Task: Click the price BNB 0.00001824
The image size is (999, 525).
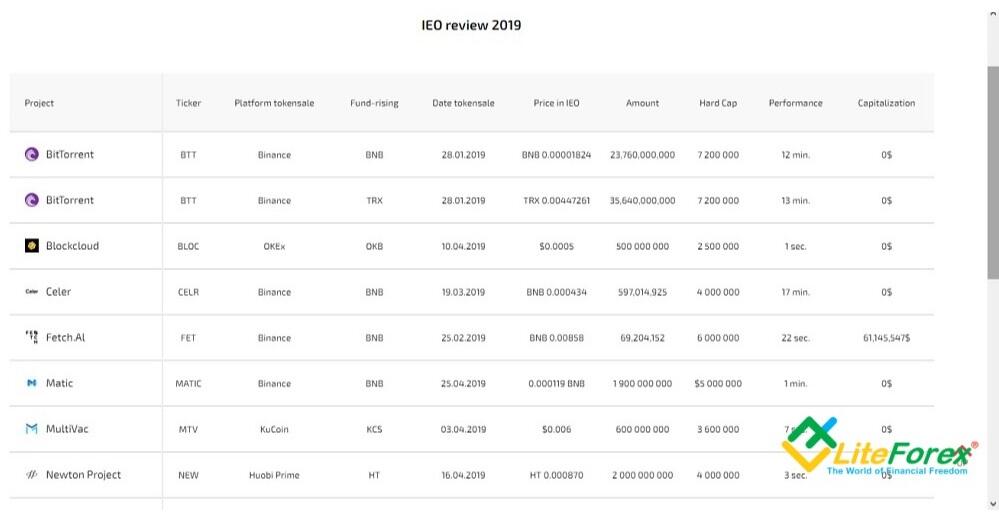Action: (556, 155)
